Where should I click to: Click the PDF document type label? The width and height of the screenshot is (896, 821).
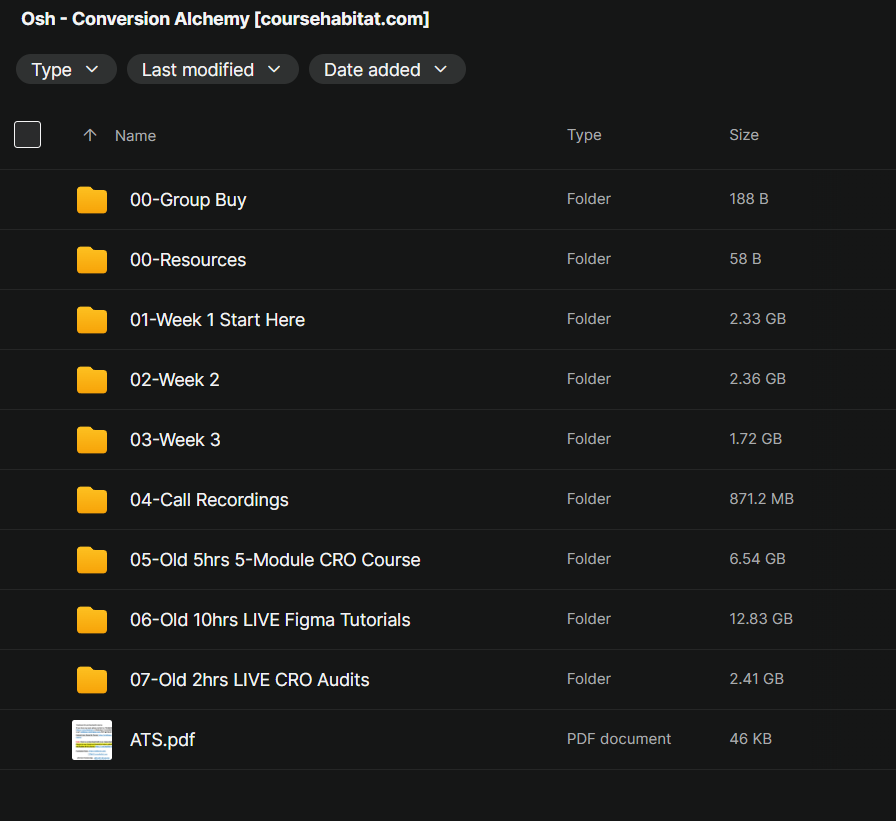618,739
